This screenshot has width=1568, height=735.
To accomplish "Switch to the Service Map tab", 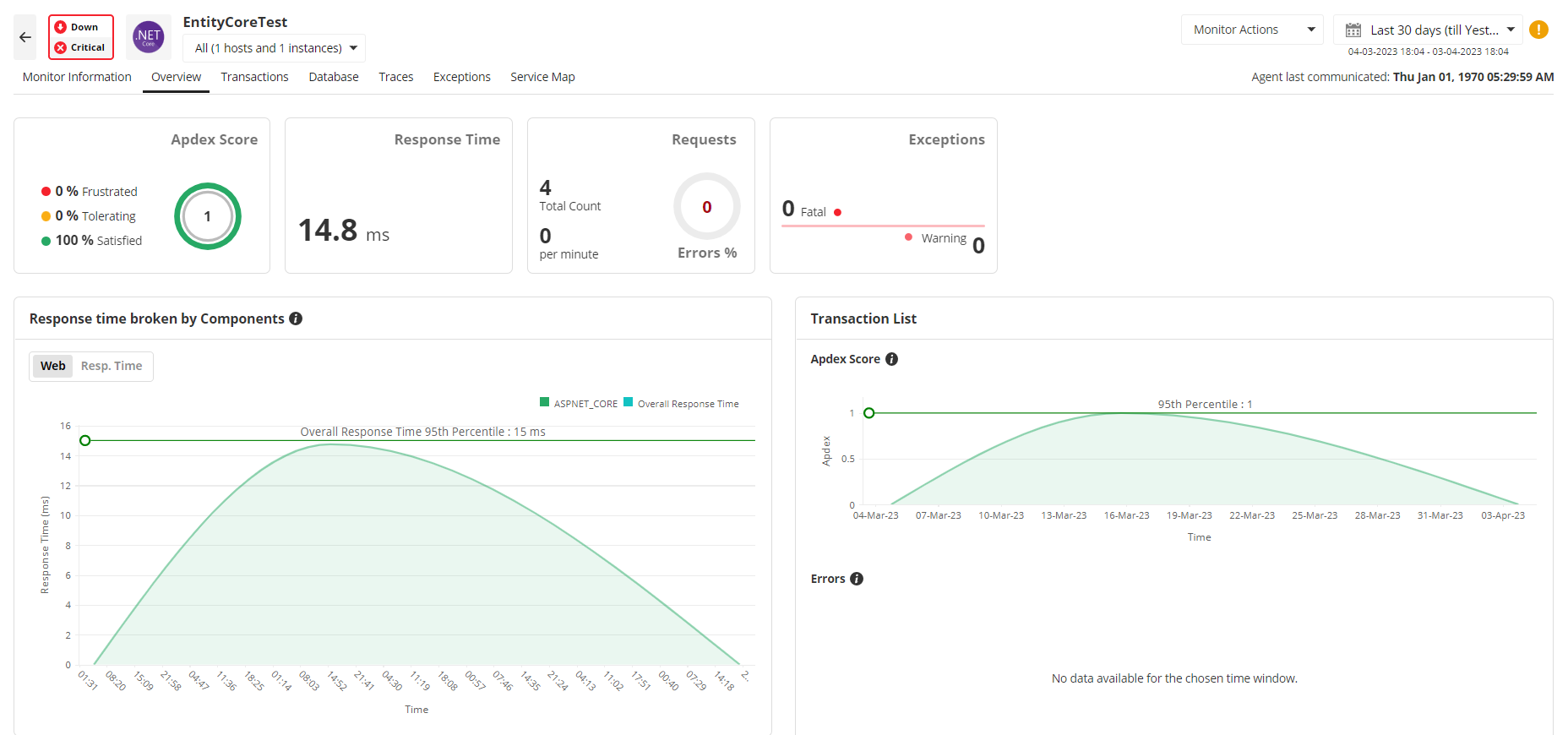I will click(542, 77).
